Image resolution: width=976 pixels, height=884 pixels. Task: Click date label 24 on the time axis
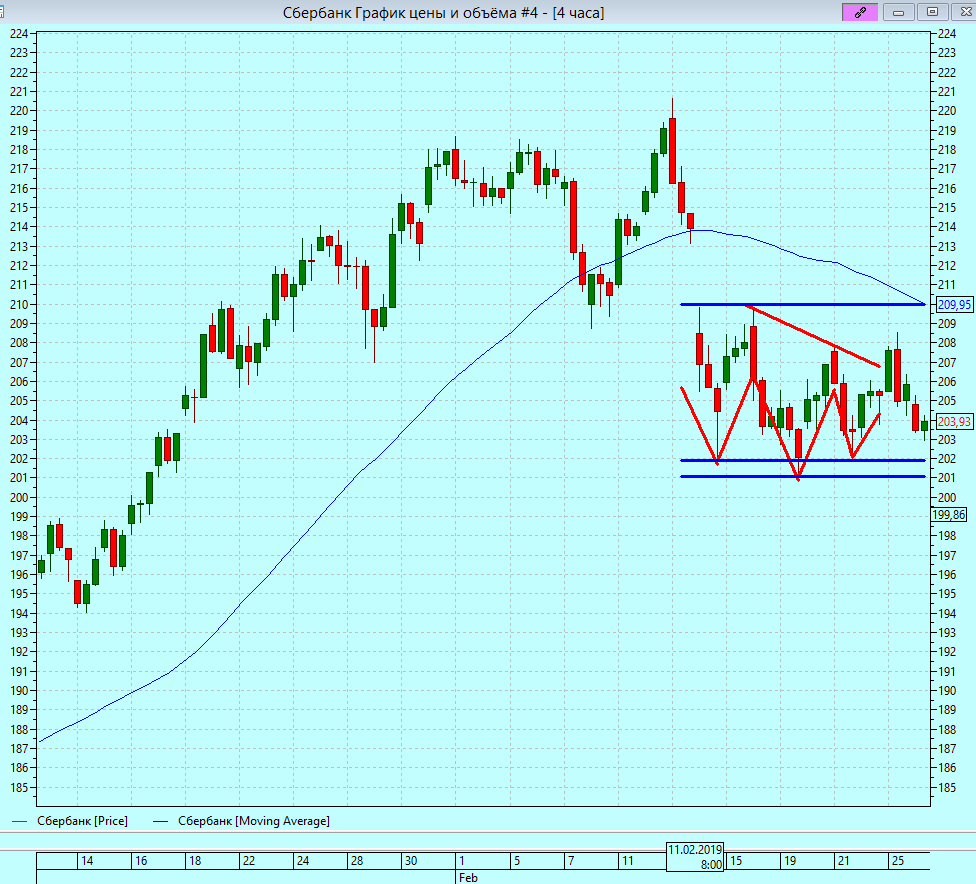pyautogui.click(x=303, y=861)
